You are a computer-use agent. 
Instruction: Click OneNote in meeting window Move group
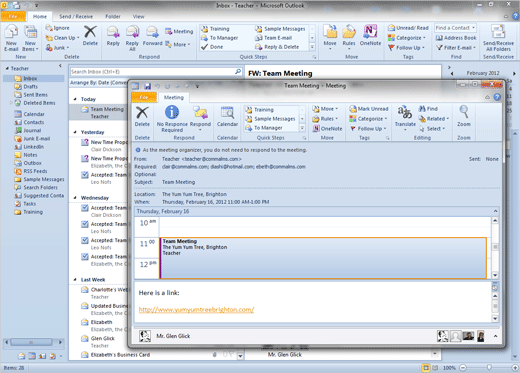(327, 128)
